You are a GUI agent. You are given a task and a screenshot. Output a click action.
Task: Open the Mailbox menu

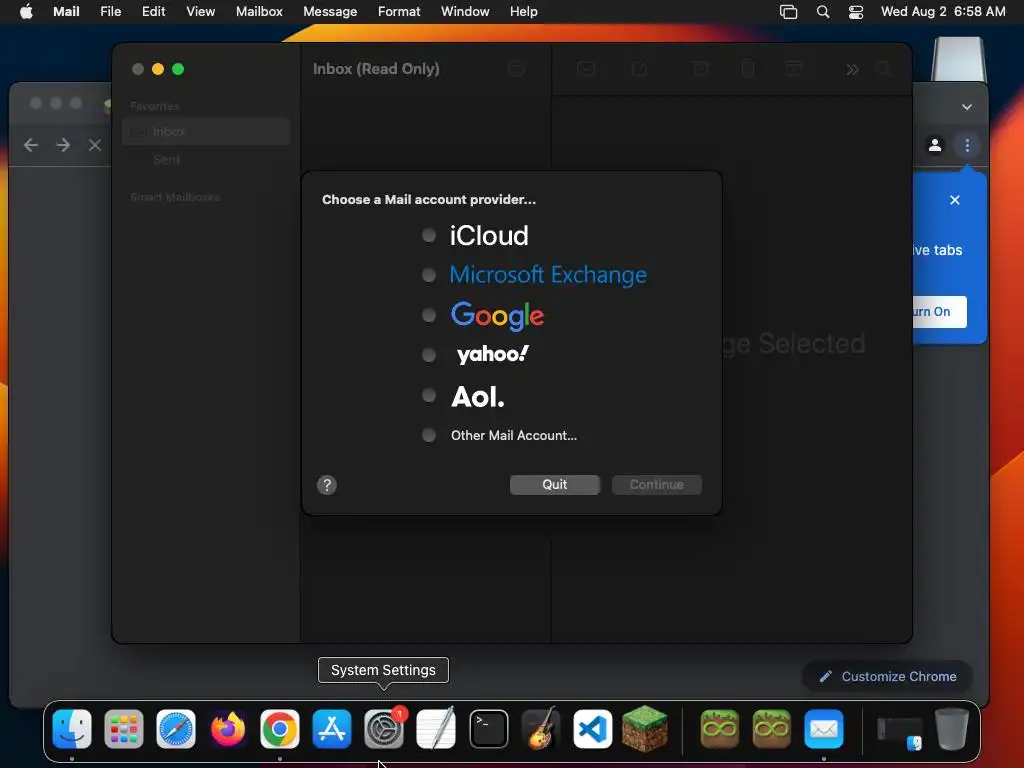259,11
